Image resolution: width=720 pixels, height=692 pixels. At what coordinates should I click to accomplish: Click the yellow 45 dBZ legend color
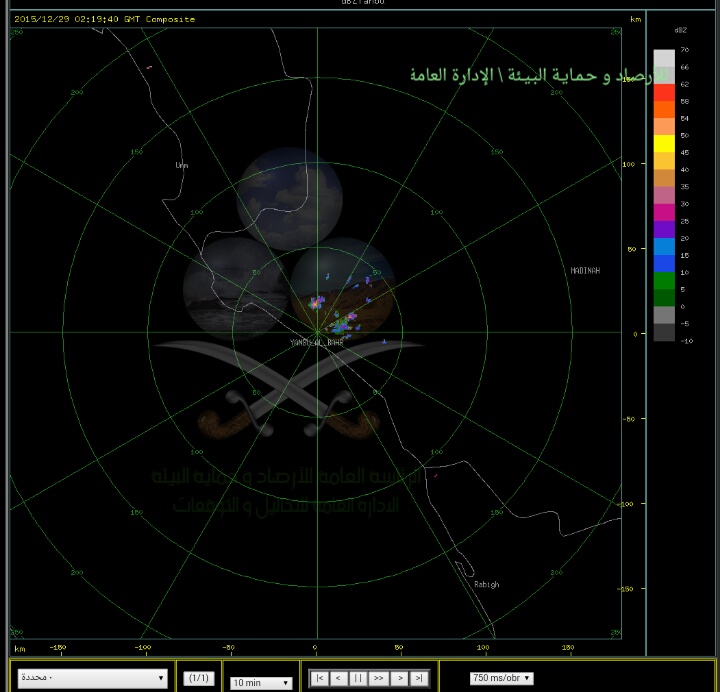pos(664,144)
